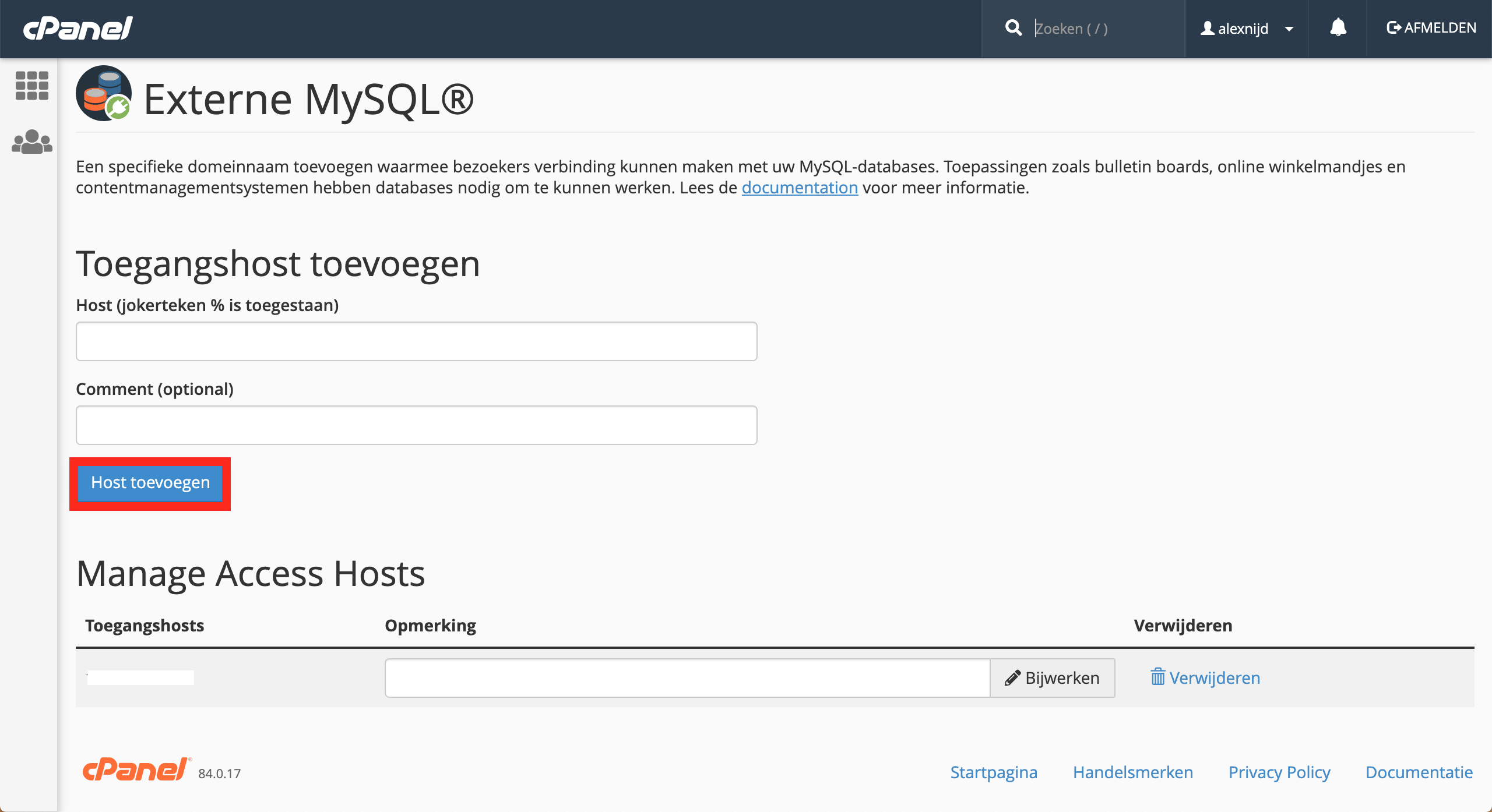Open the notifications bell

click(1338, 27)
